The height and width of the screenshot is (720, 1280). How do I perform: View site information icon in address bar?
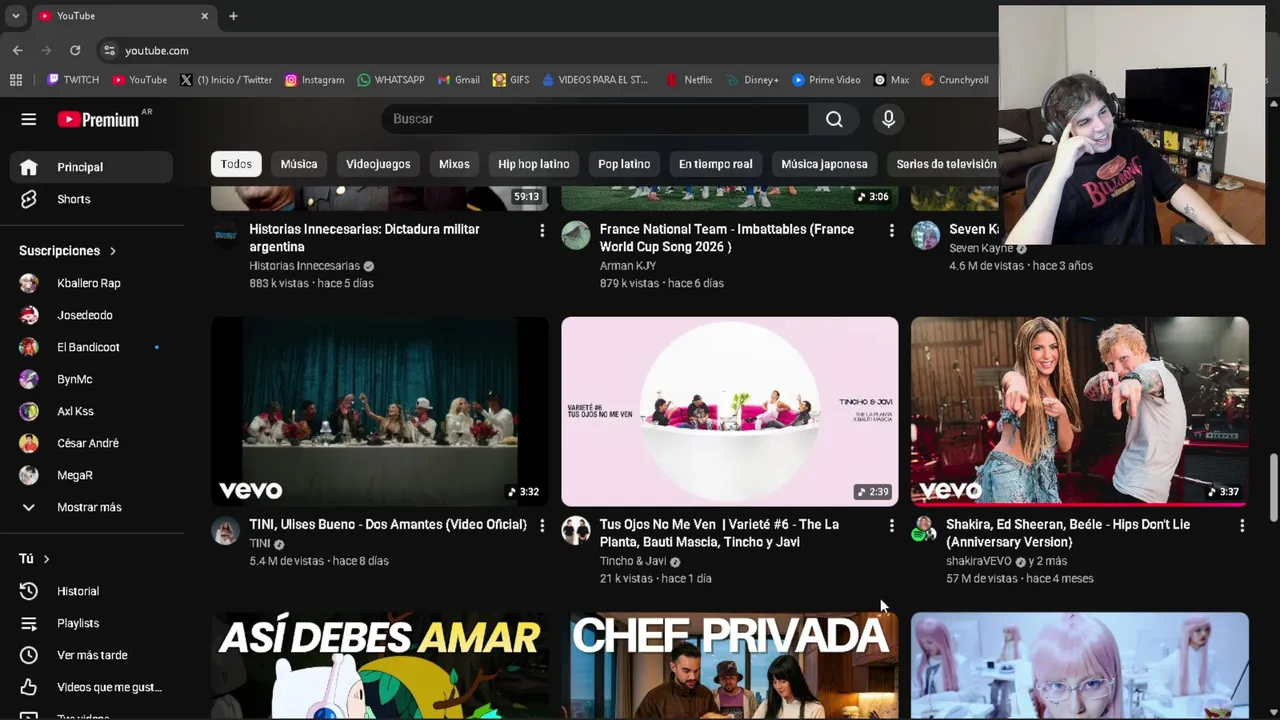click(108, 50)
